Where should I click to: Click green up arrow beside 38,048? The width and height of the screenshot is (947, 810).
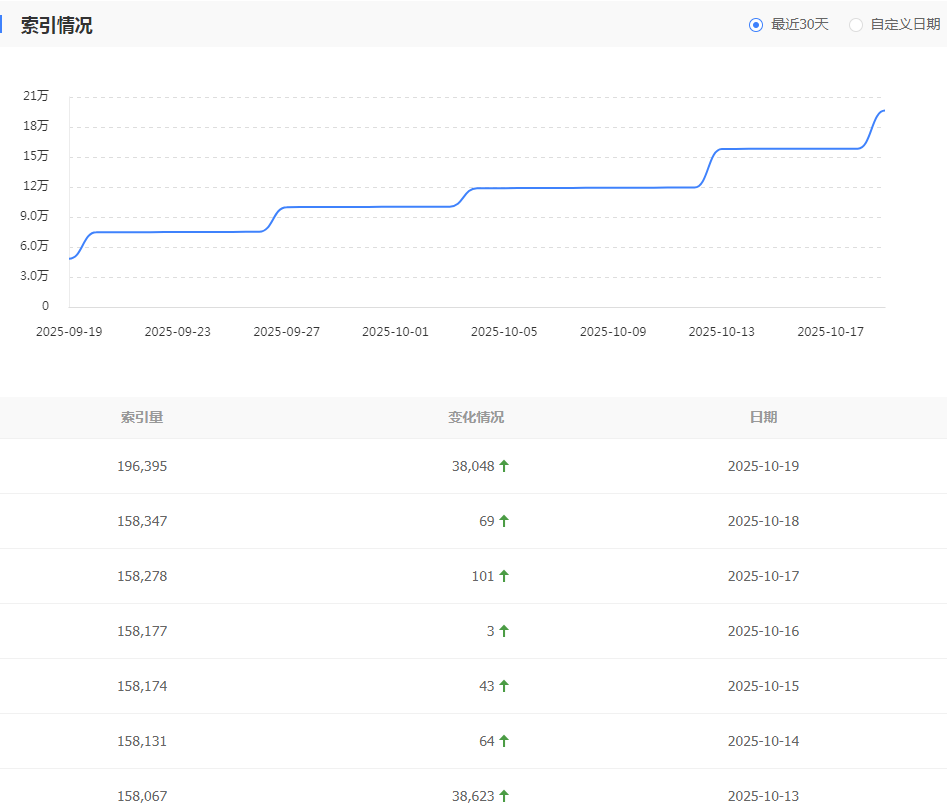(x=504, y=466)
